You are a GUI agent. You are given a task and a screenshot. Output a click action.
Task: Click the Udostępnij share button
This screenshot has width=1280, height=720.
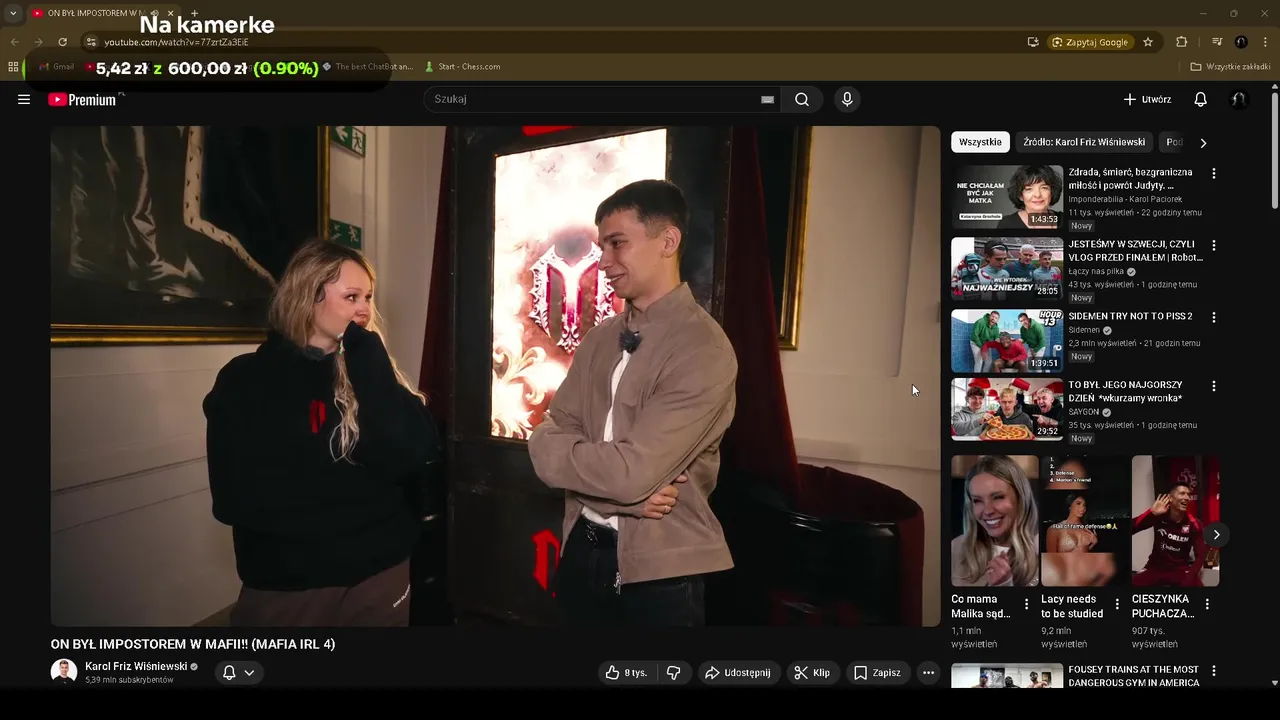[738, 673]
